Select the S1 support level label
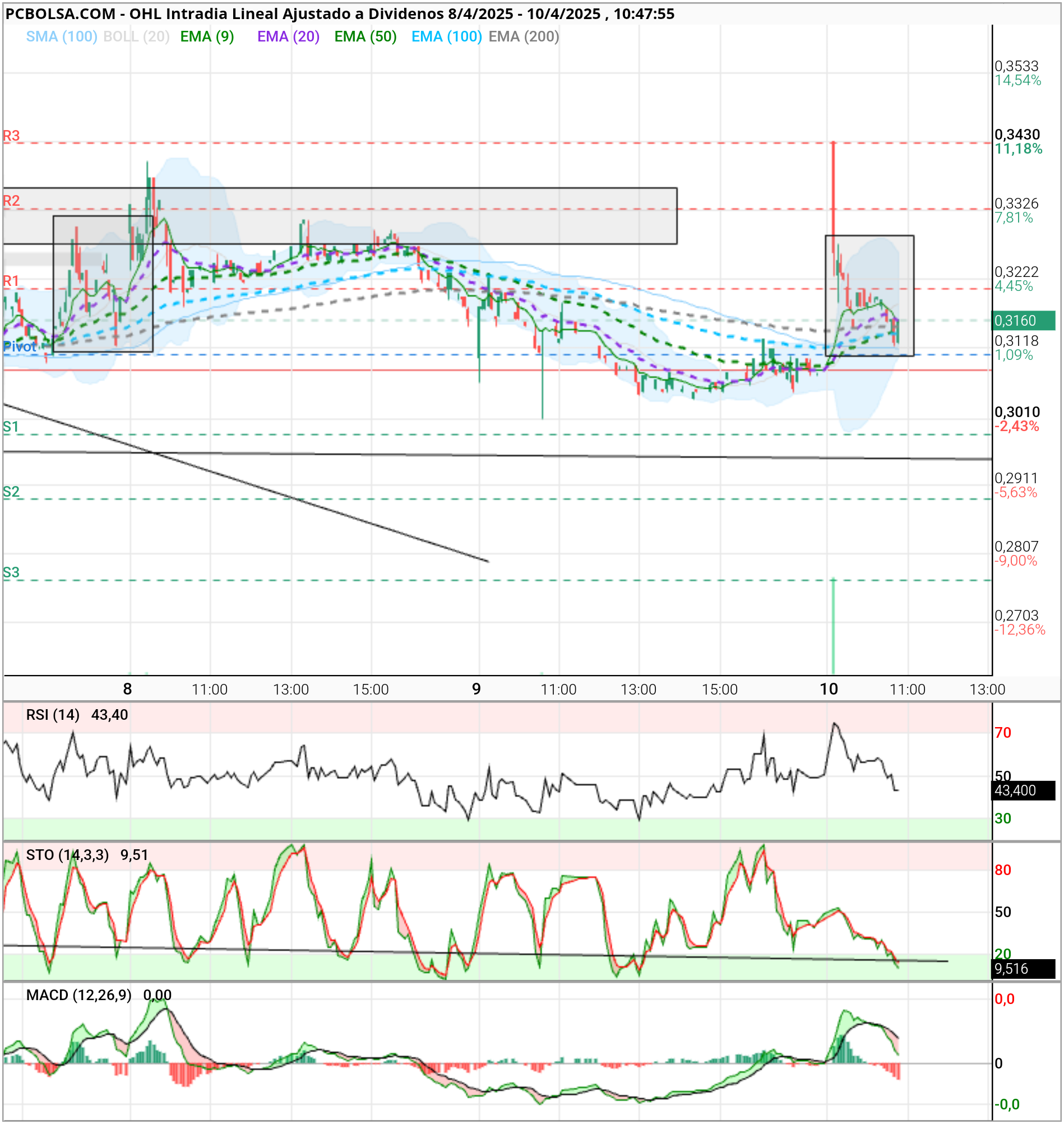1064x1124 pixels. pos(11,427)
